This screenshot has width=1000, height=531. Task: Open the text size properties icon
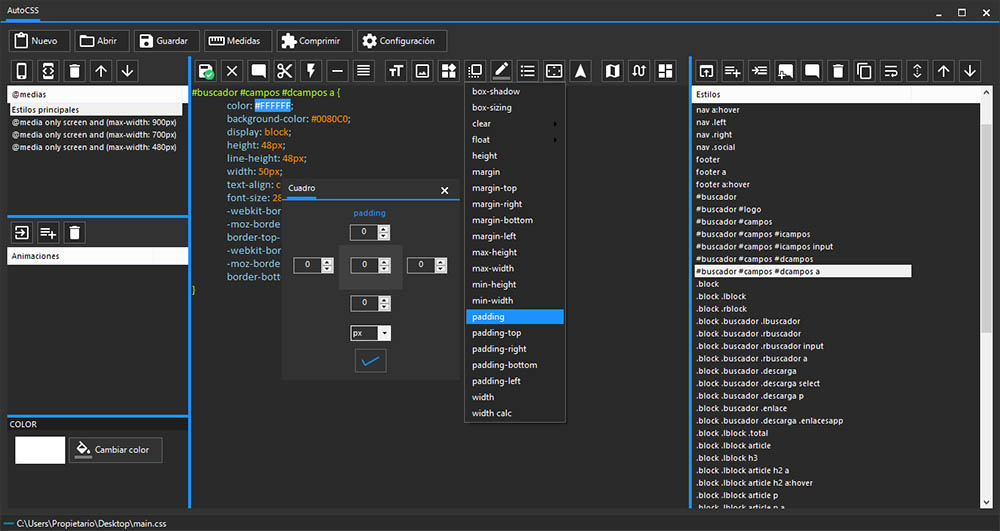396,71
